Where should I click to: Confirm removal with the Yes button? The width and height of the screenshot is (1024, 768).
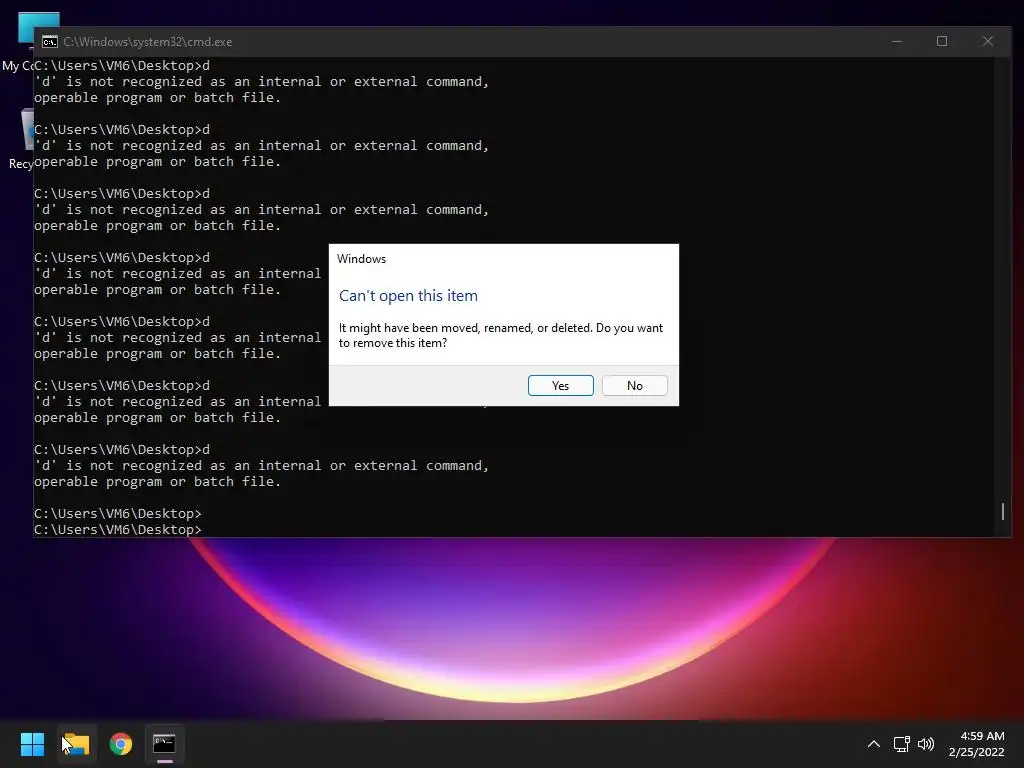coord(560,385)
